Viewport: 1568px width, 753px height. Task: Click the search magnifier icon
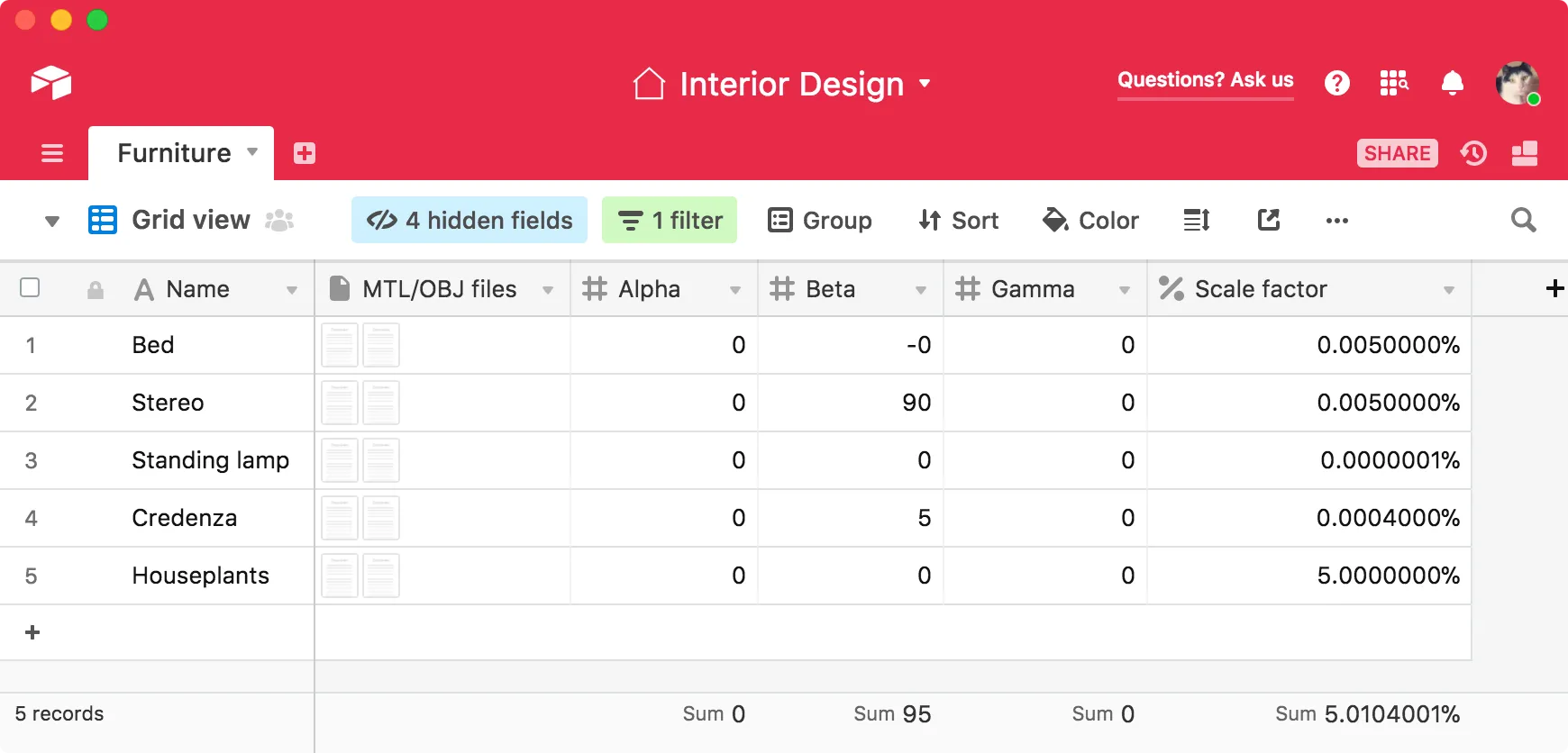click(x=1523, y=220)
